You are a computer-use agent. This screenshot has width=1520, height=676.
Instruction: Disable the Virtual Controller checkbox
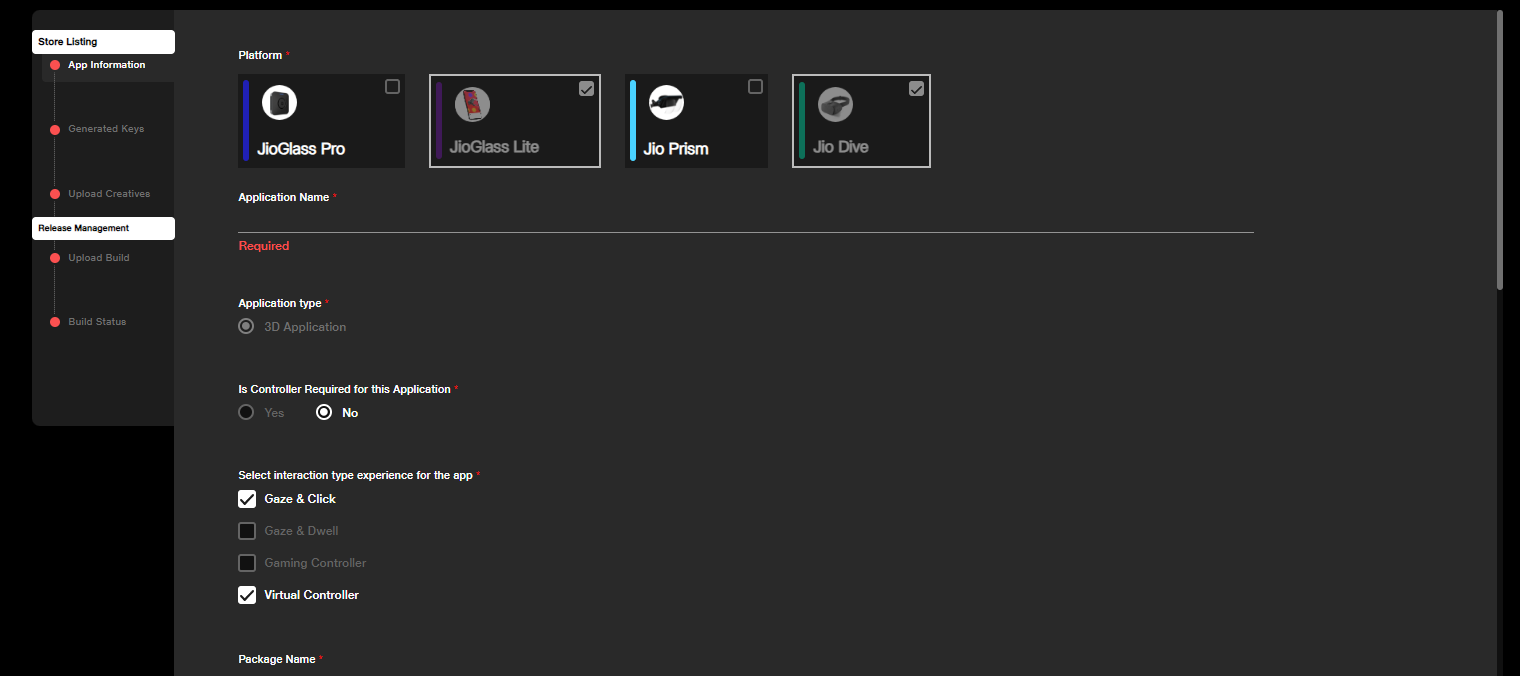tap(247, 595)
